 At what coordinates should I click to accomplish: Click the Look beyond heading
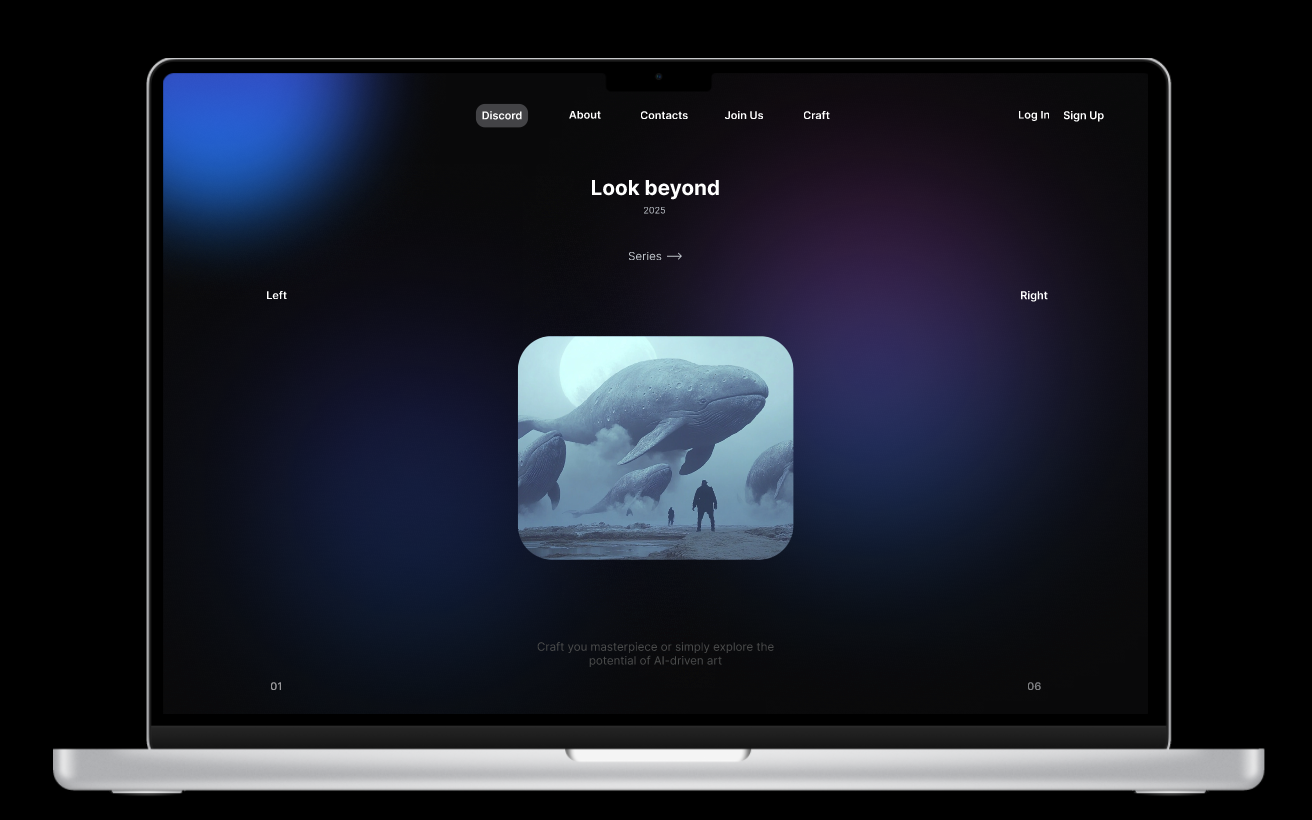pos(654,188)
